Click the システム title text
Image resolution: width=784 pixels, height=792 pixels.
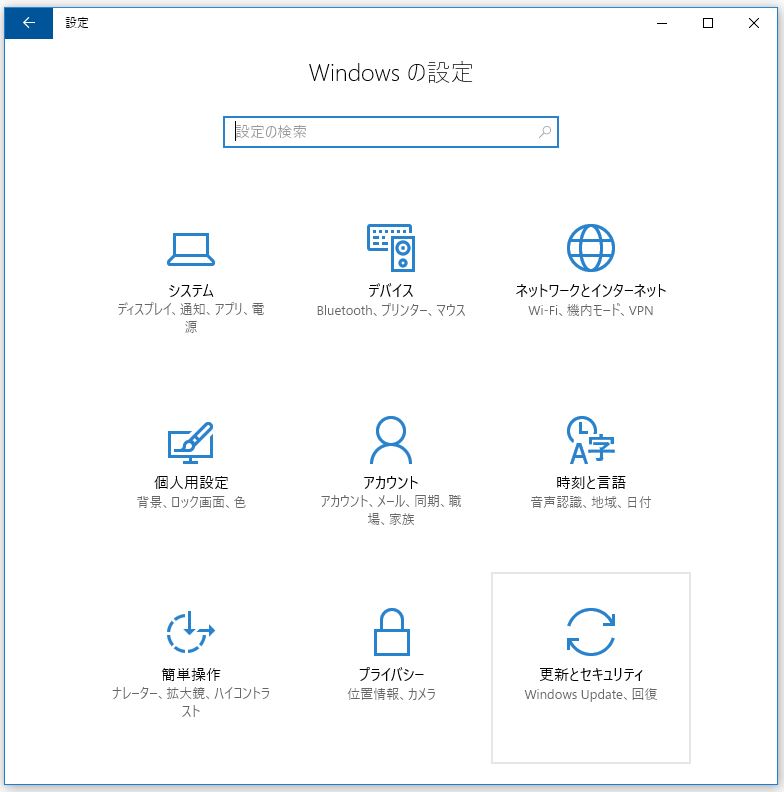pos(191,290)
